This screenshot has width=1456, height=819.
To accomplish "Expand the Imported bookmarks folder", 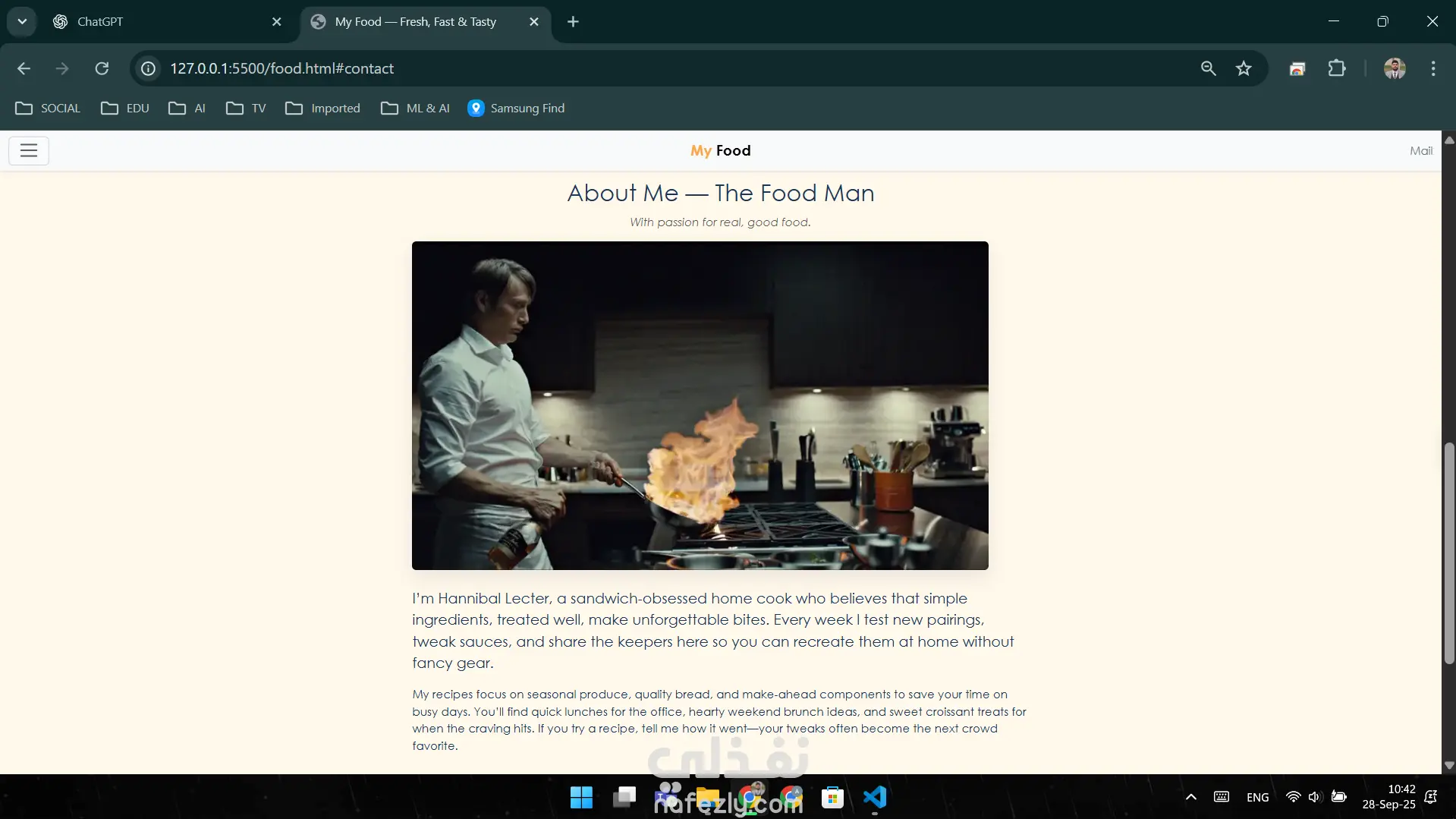I will [322, 109].
